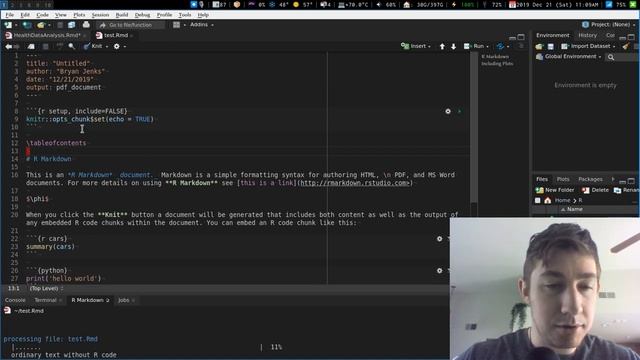Click the \tableofcontents line in editor
This screenshot has height=360, width=640.
[x=56, y=143]
